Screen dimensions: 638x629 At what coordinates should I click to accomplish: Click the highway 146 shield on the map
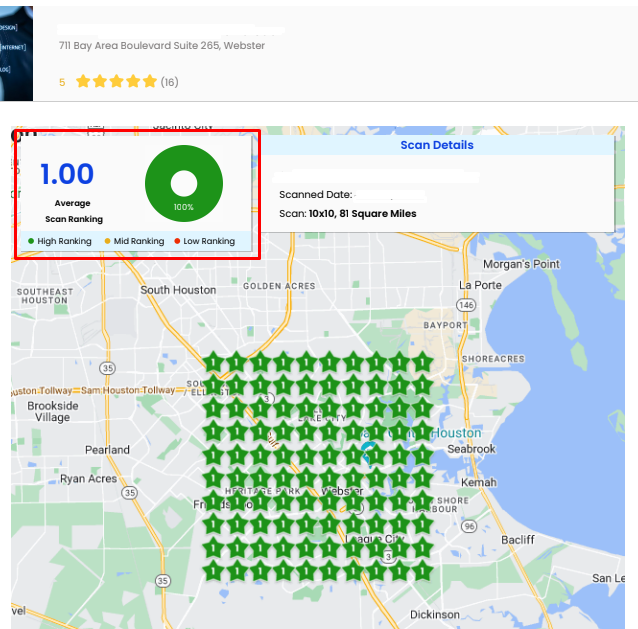(466, 305)
